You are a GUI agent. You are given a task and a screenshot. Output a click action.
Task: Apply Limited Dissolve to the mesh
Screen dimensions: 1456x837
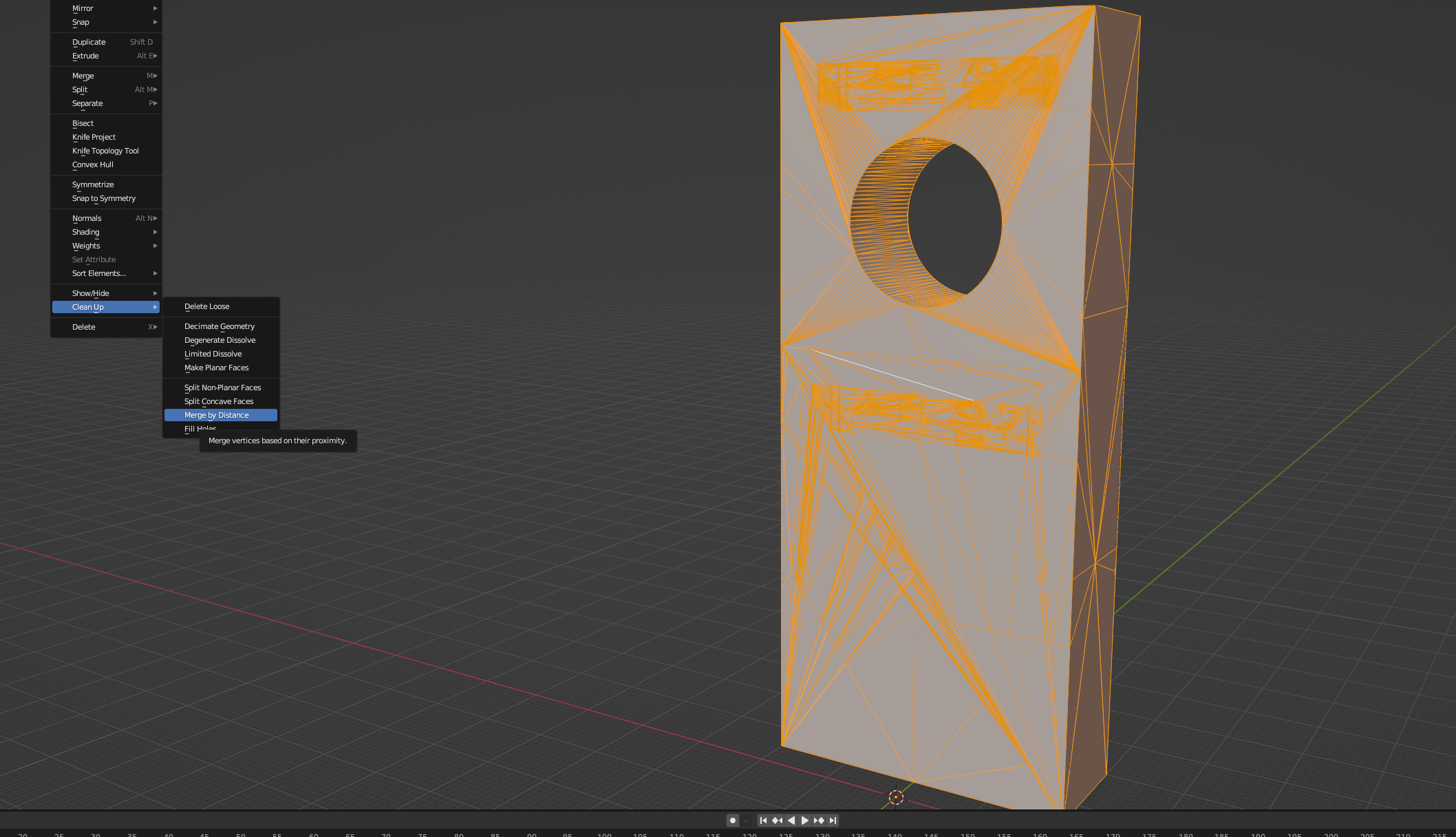[213, 354]
